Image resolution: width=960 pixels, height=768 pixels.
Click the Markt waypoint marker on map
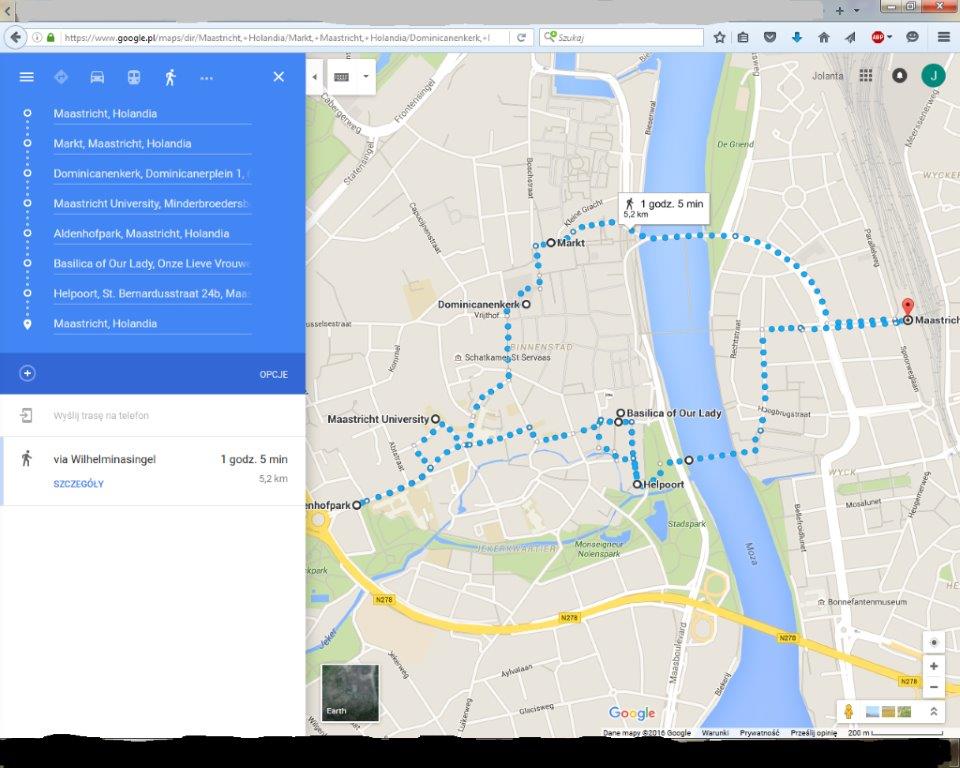[x=551, y=243]
